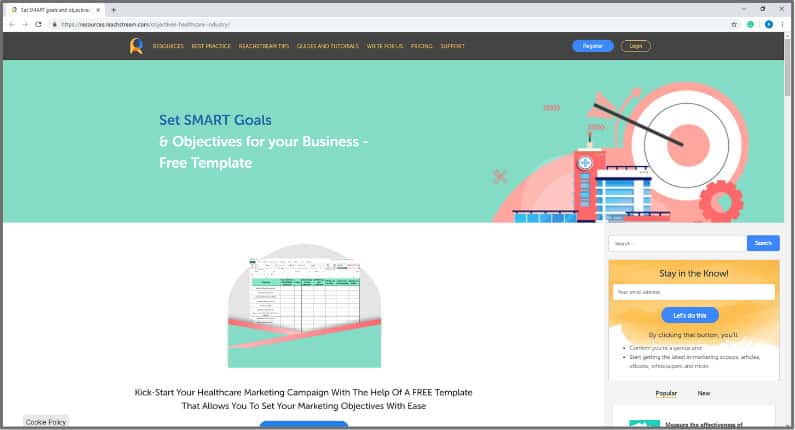The width and height of the screenshot is (795, 430).
Task: Close the Set SMART goals tab
Action: 97,9
